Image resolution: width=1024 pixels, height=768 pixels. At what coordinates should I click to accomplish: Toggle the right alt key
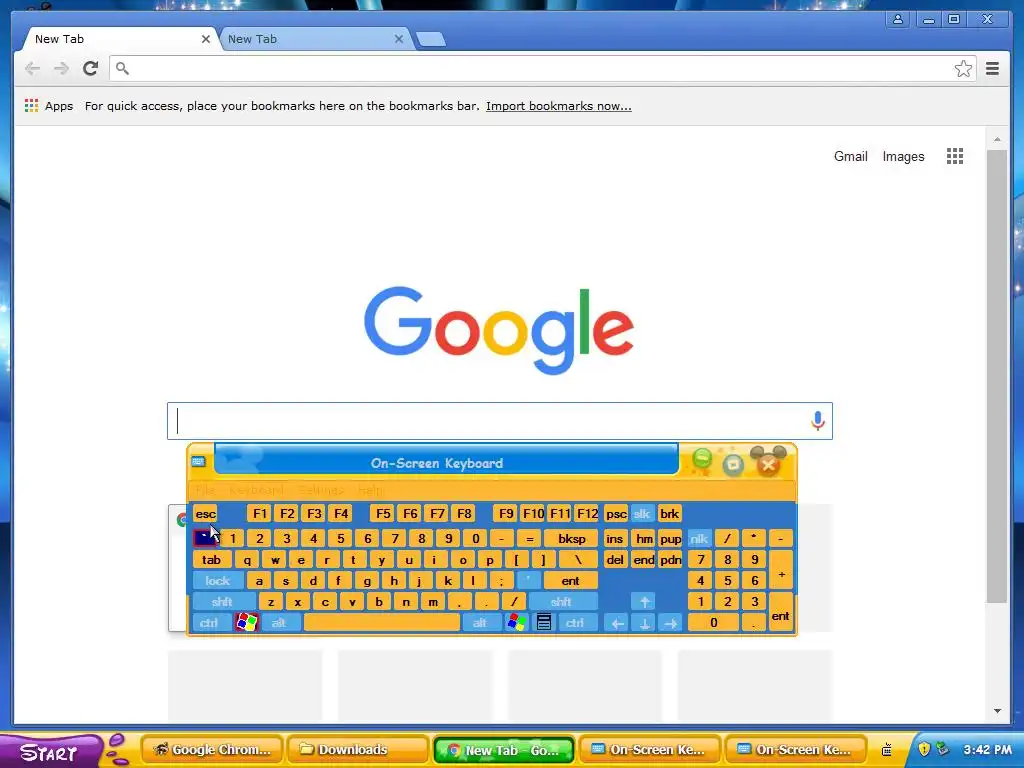coord(481,623)
